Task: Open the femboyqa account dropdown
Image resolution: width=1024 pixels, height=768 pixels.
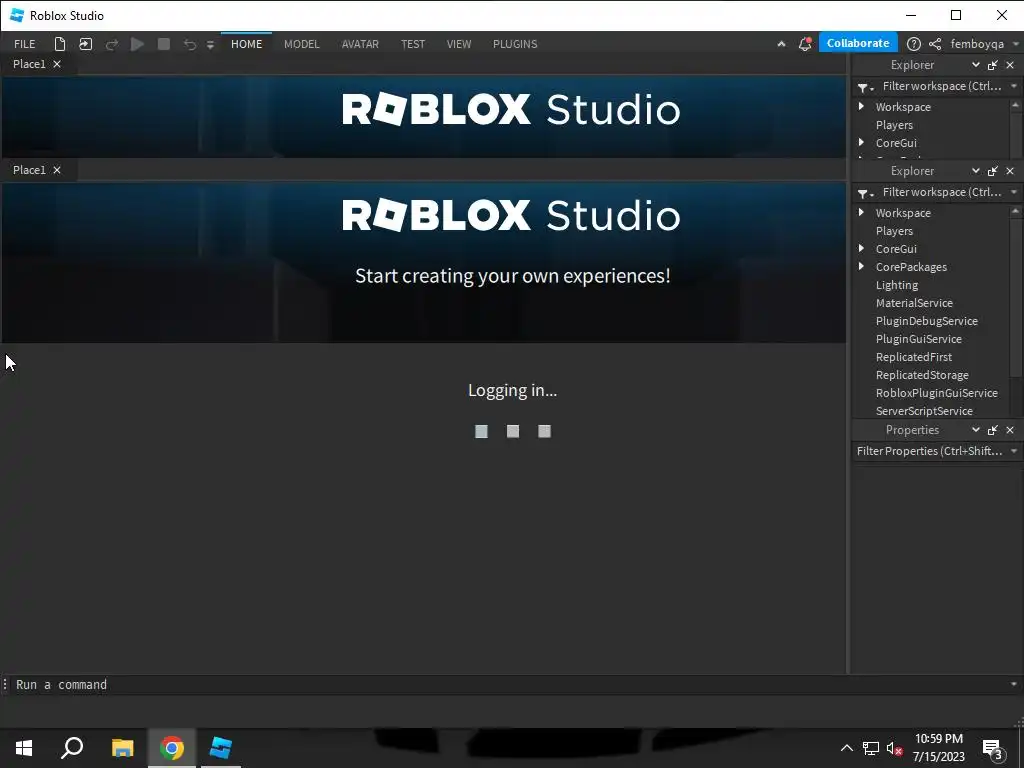Action: 984,44
